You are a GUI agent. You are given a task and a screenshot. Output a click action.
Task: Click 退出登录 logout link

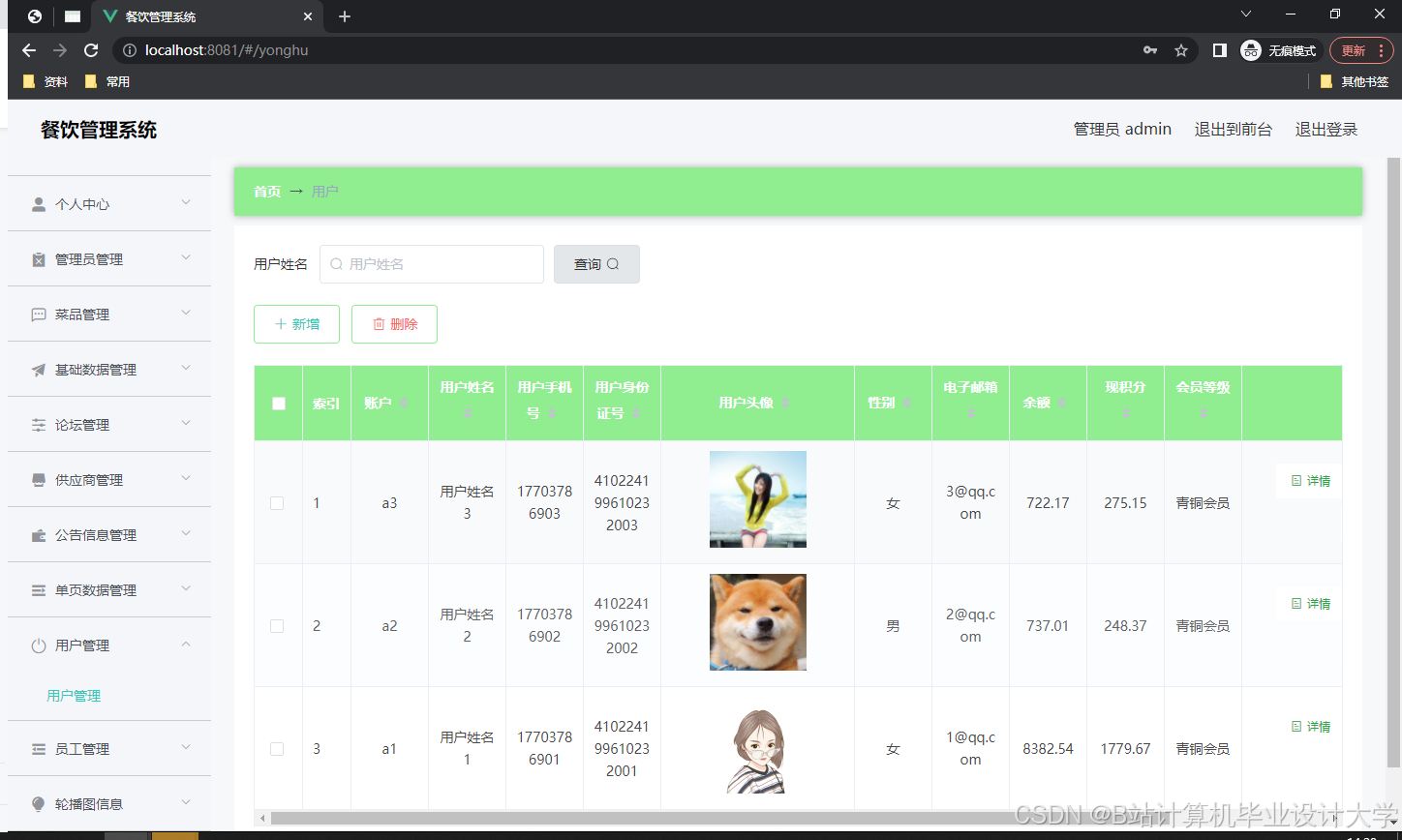tap(1326, 130)
